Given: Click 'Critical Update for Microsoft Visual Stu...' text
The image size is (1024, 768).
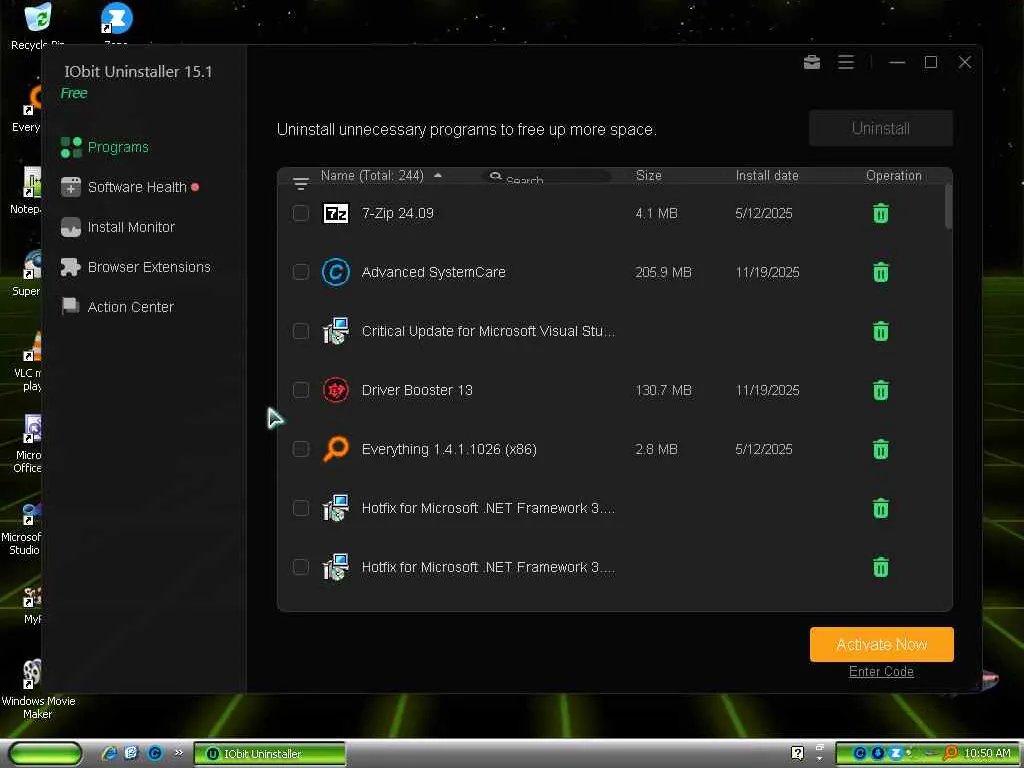Looking at the screenshot, I should [488, 331].
